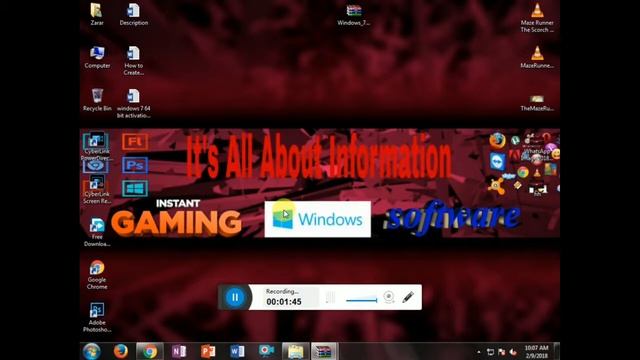Open OneNote from the taskbar
This screenshot has width=640, height=360.
[x=179, y=351]
